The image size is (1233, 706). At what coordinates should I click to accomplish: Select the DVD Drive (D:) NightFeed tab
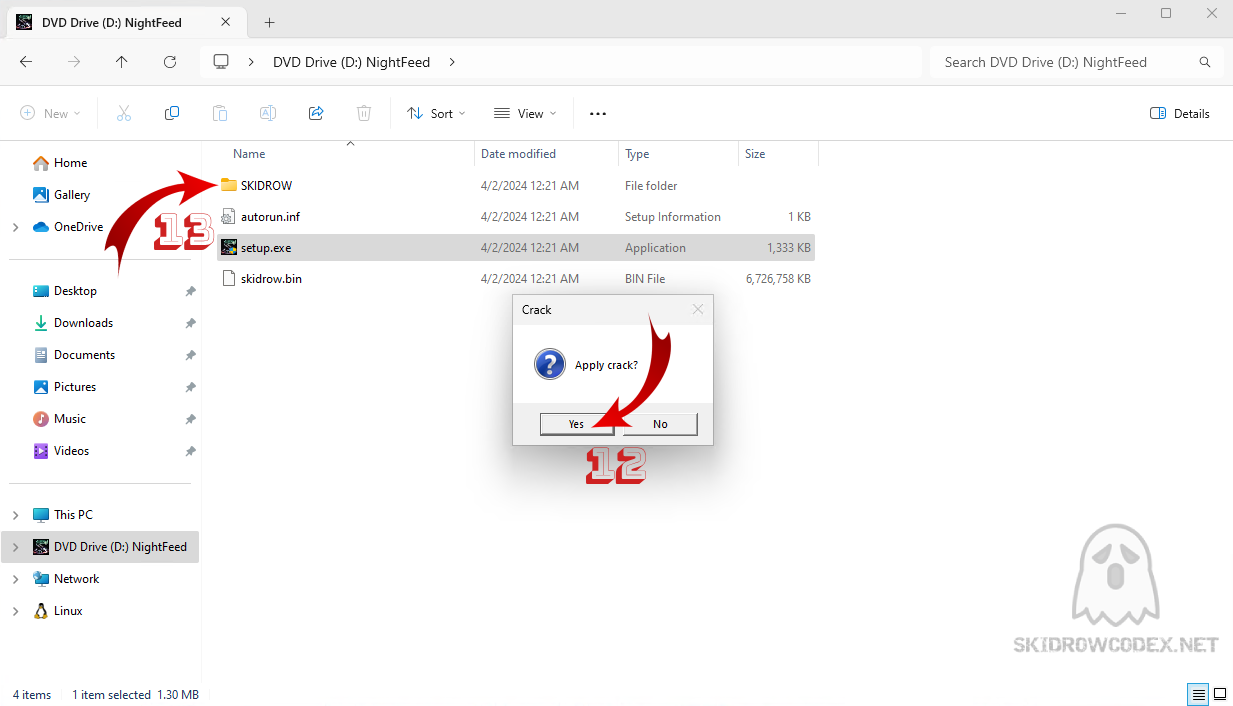[x=126, y=22]
